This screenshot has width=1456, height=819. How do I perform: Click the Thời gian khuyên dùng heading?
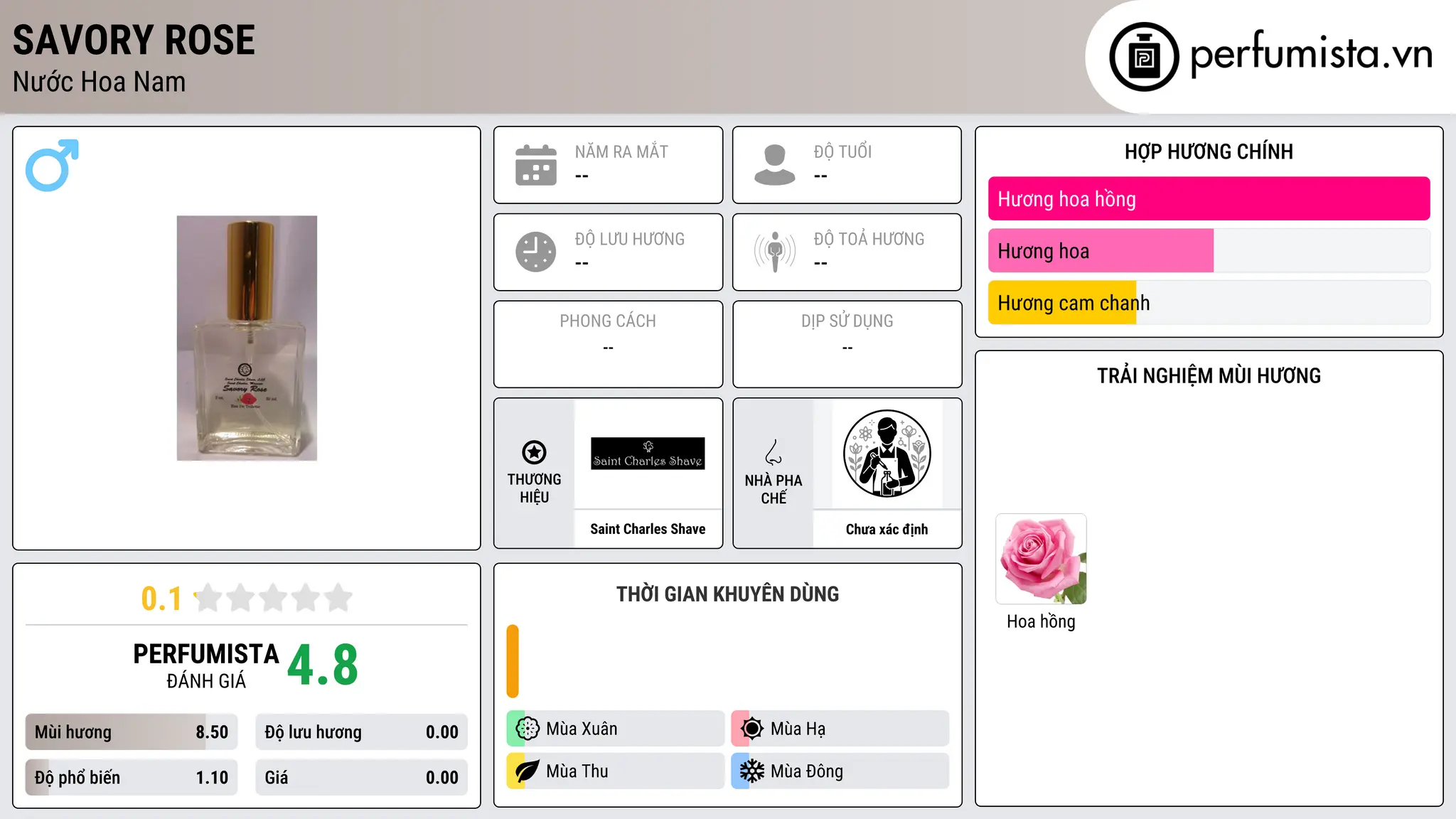727,594
